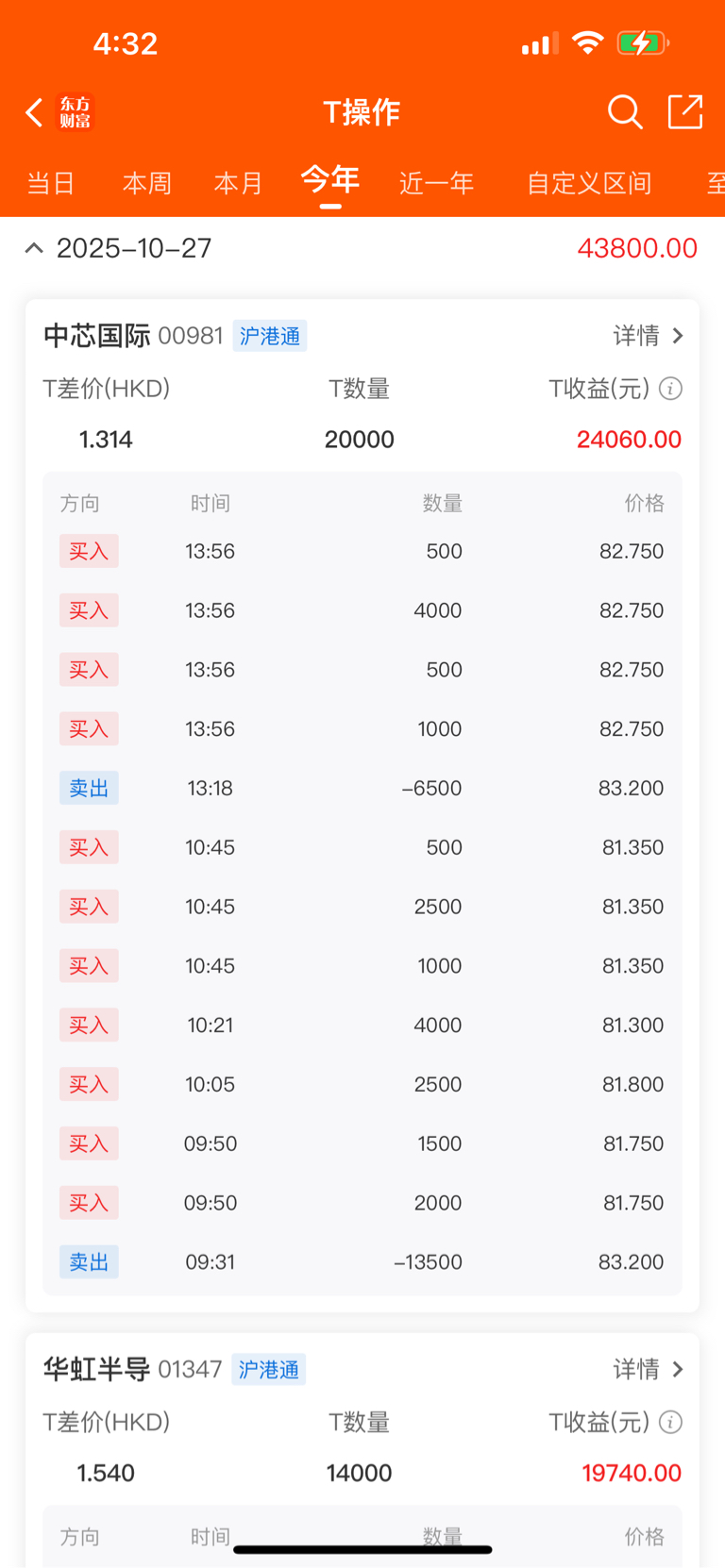Image resolution: width=725 pixels, height=1568 pixels.
Task: Tap 沪港通 badge next to 中芯国际
Action: pyautogui.click(x=270, y=336)
